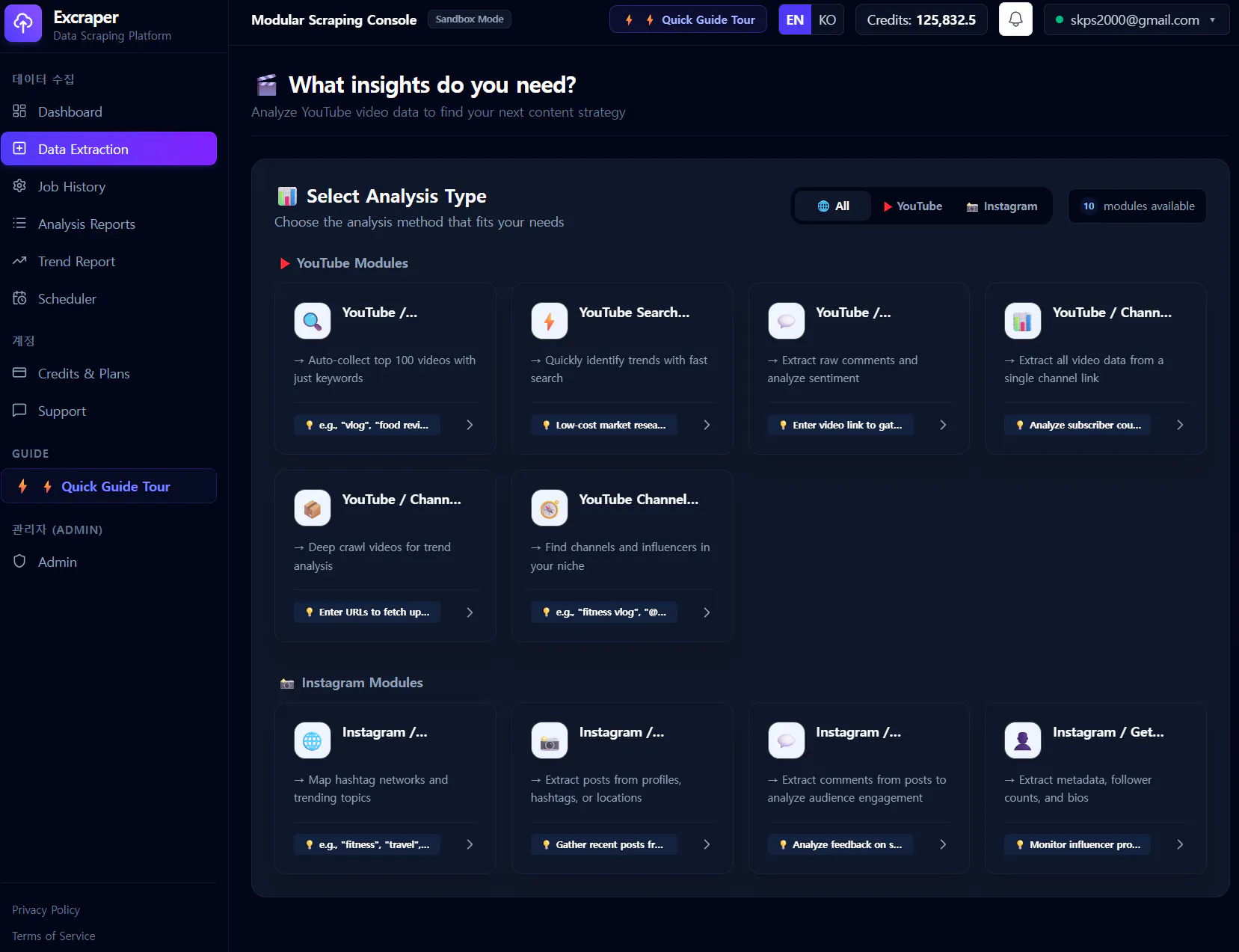Click "Deep crawl videos for trend analysis" text
The image size is (1239, 952).
click(x=372, y=556)
